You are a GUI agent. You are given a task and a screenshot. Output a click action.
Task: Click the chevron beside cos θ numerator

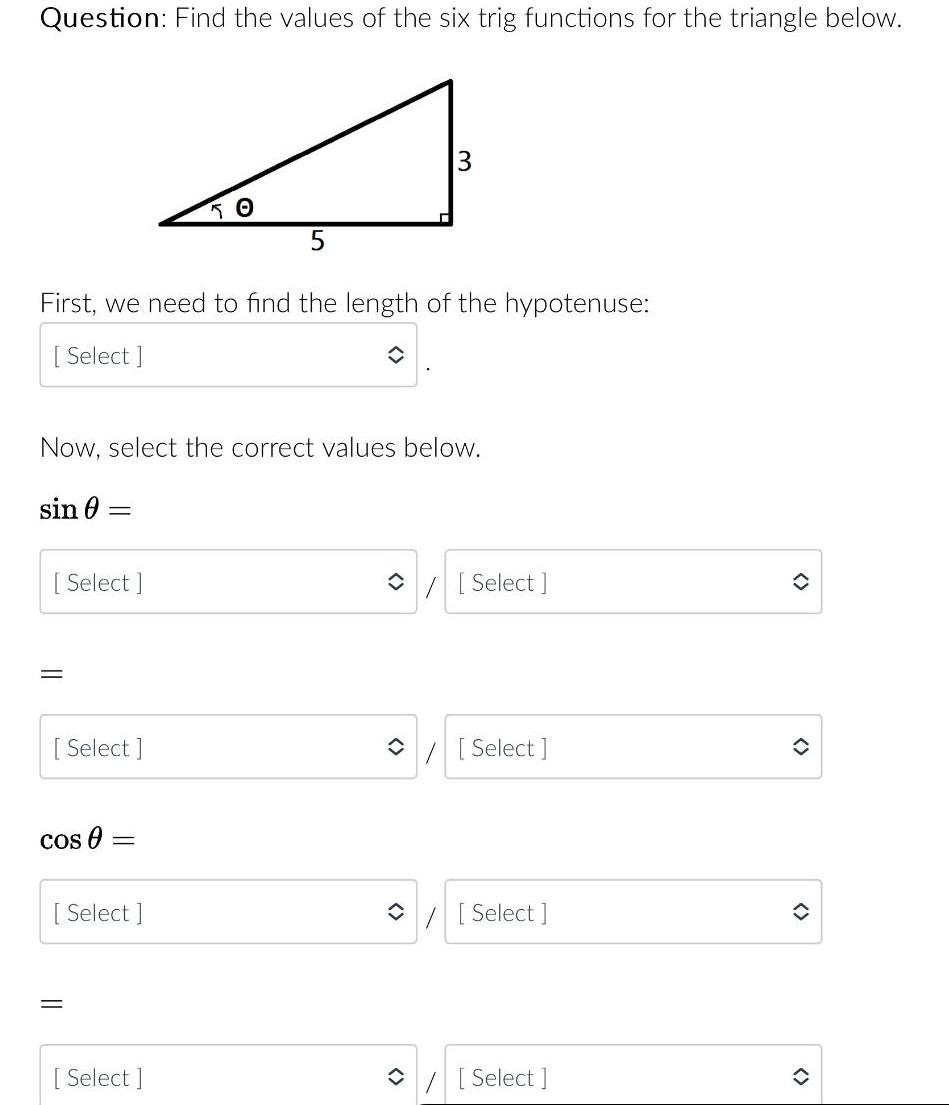point(397,911)
